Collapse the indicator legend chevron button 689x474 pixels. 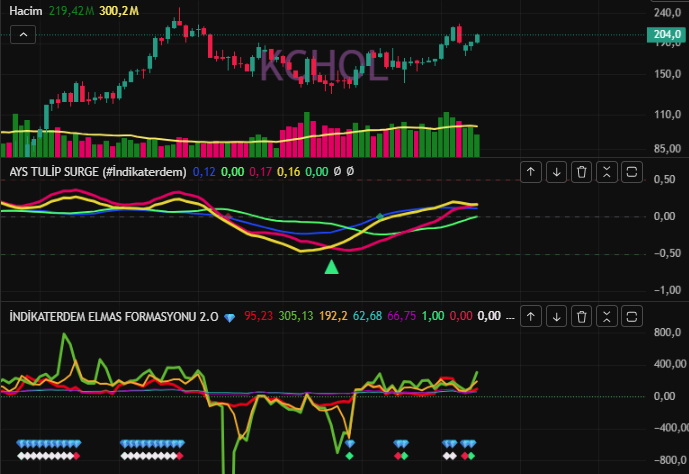click(23, 34)
